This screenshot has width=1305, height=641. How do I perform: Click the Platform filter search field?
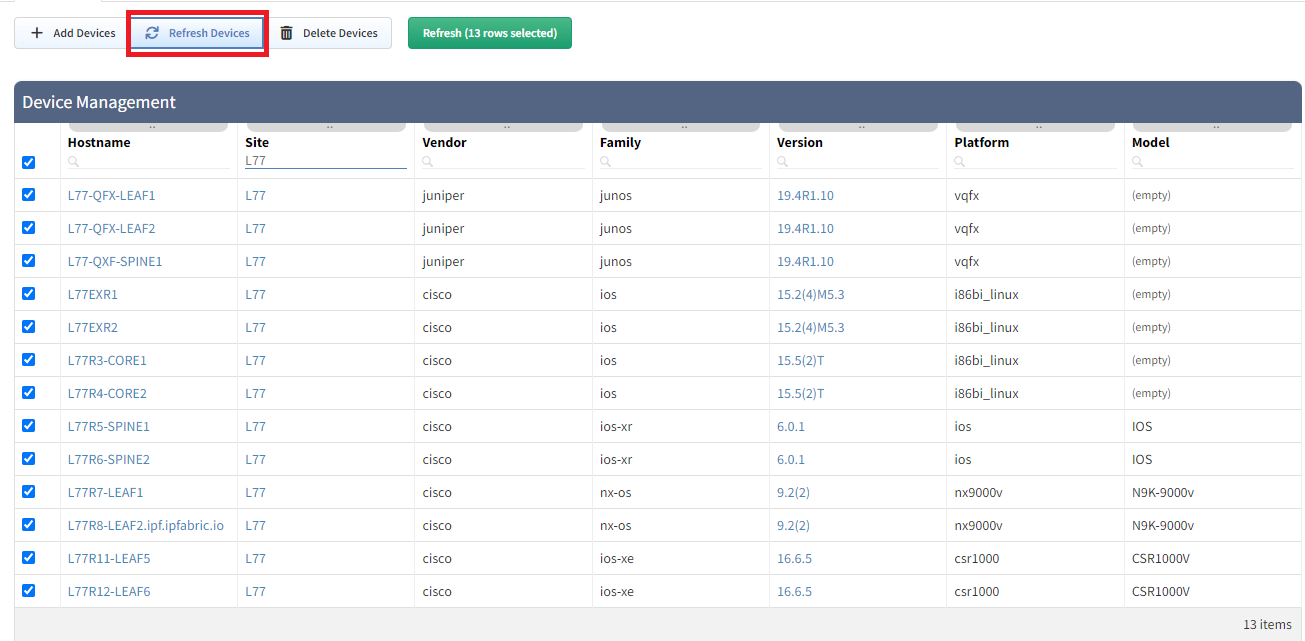tap(1035, 160)
